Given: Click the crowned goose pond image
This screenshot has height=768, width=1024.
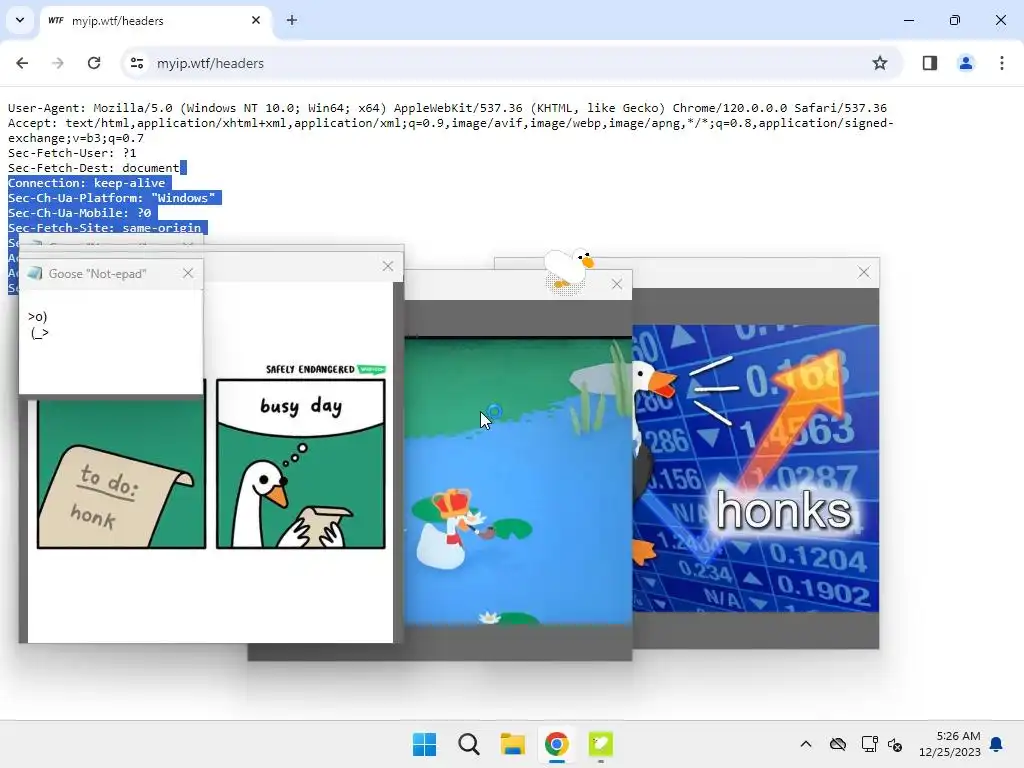Looking at the screenshot, I should coord(519,481).
